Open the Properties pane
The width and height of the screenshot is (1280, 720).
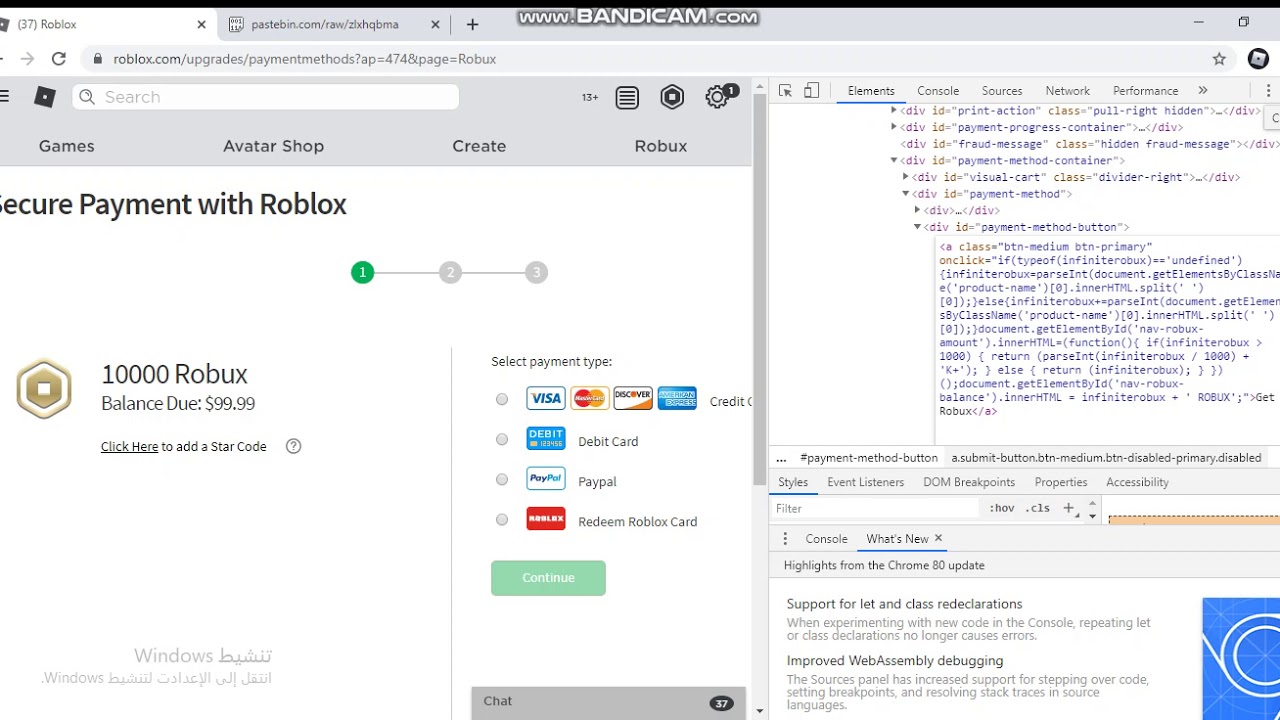[1061, 482]
